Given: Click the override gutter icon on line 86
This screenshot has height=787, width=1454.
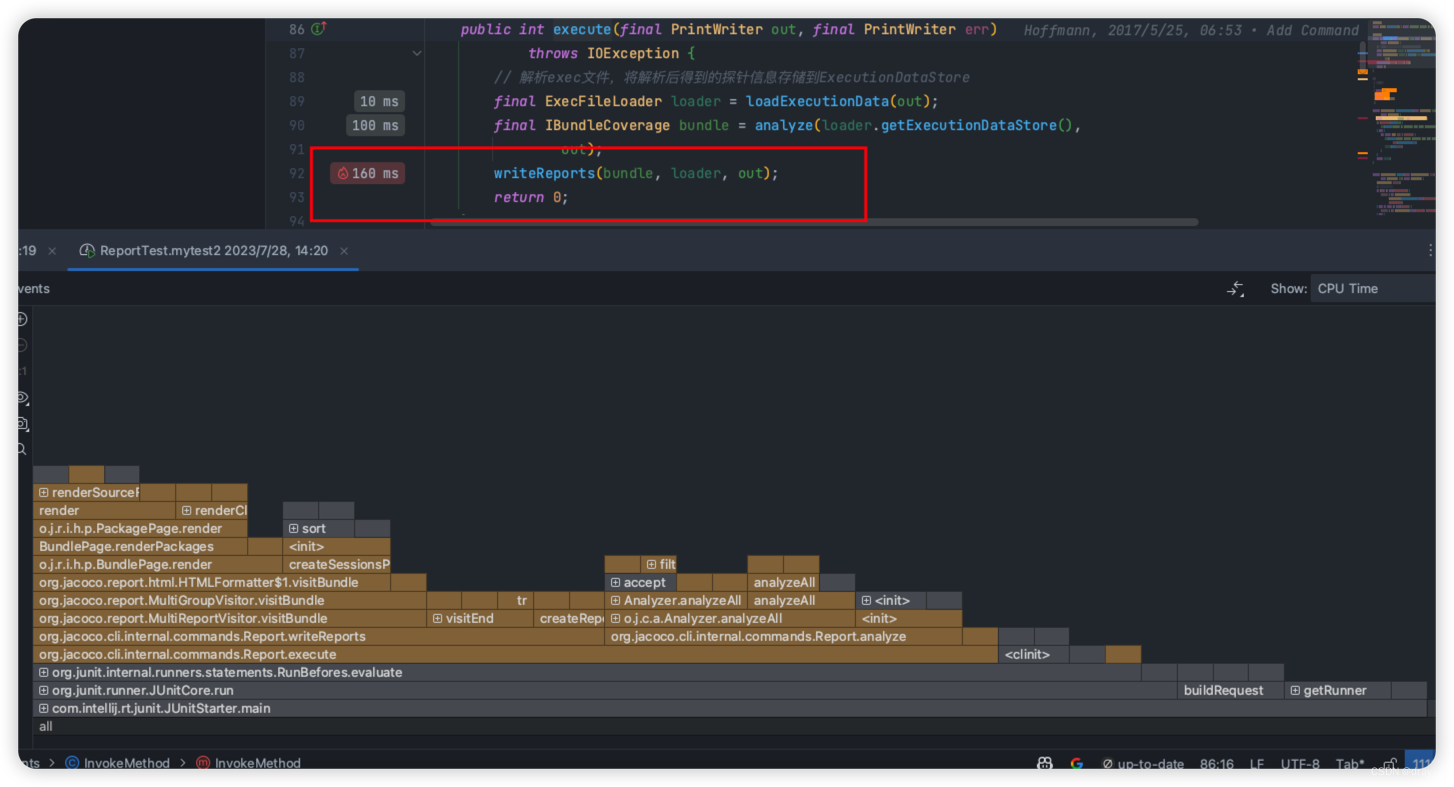Looking at the screenshot, I should 319,29.
